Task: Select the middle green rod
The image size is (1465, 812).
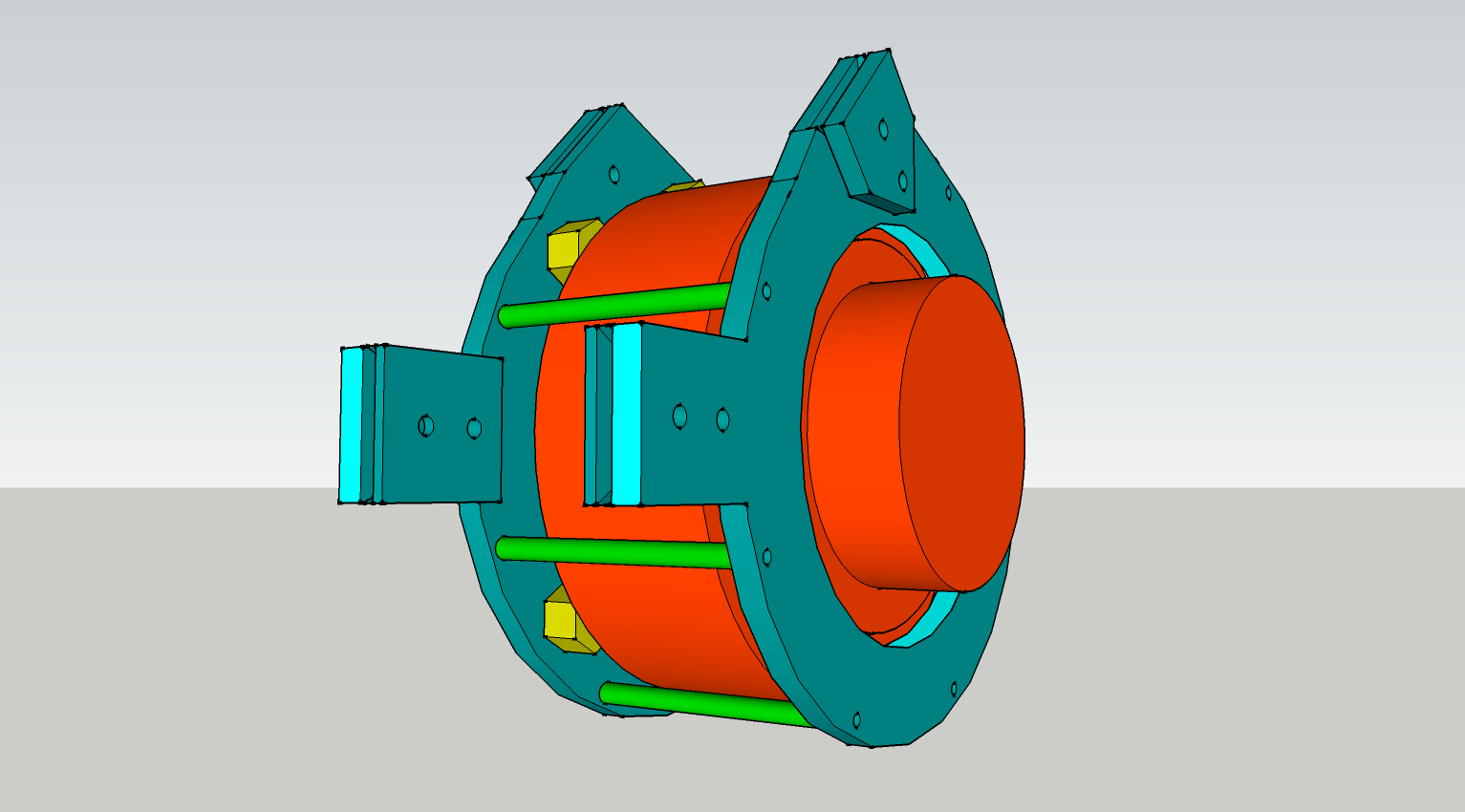Action: 614,551
